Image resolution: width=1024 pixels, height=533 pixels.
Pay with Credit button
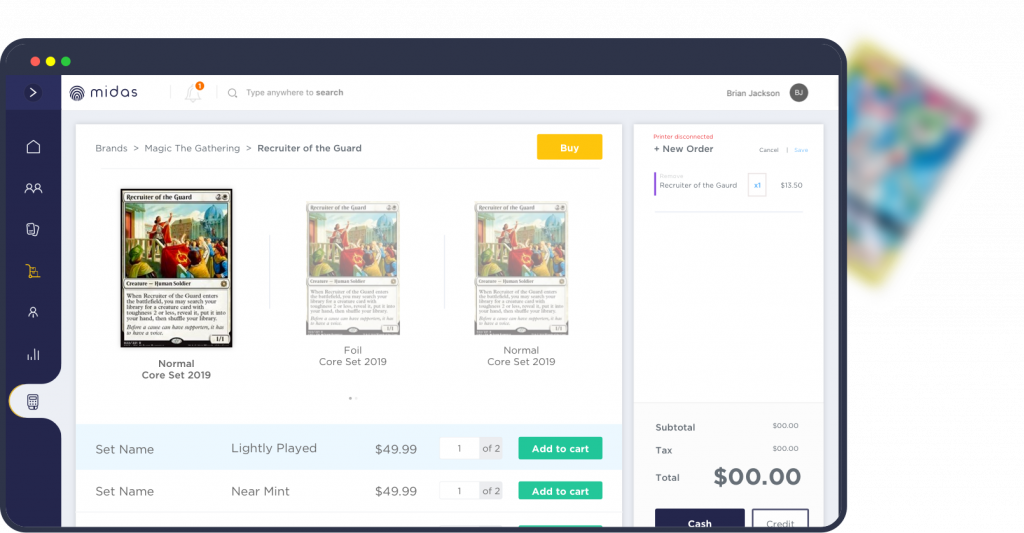click(780, 520)
